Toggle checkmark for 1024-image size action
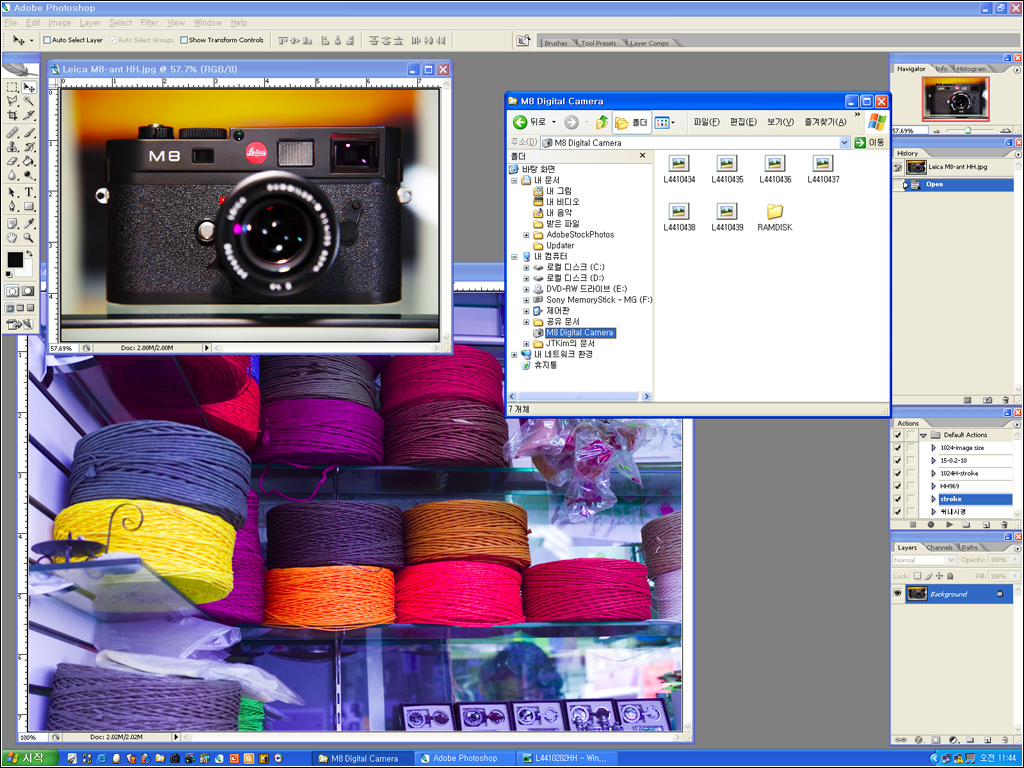This screenshot has width=1024, height=768. click(x=897, y=448)
